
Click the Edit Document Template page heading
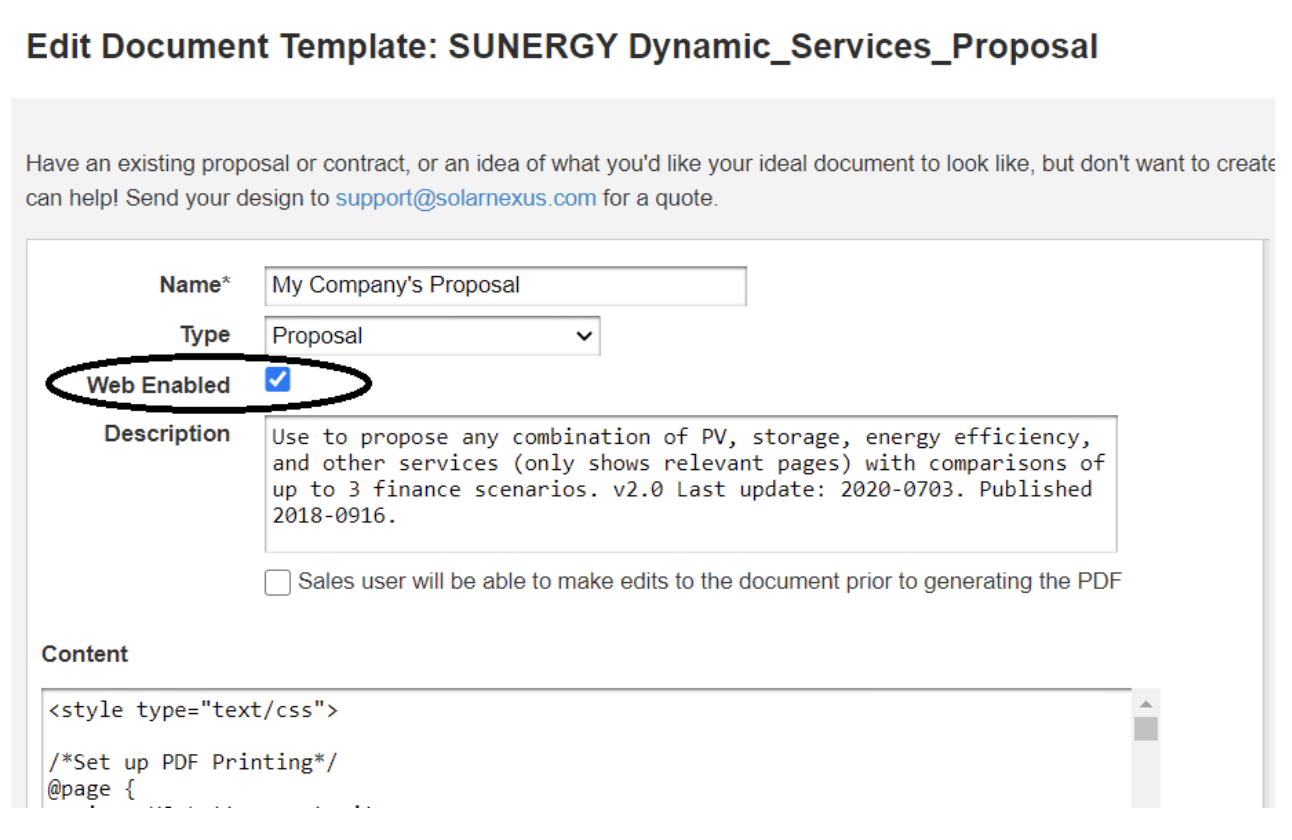point(562,47)
